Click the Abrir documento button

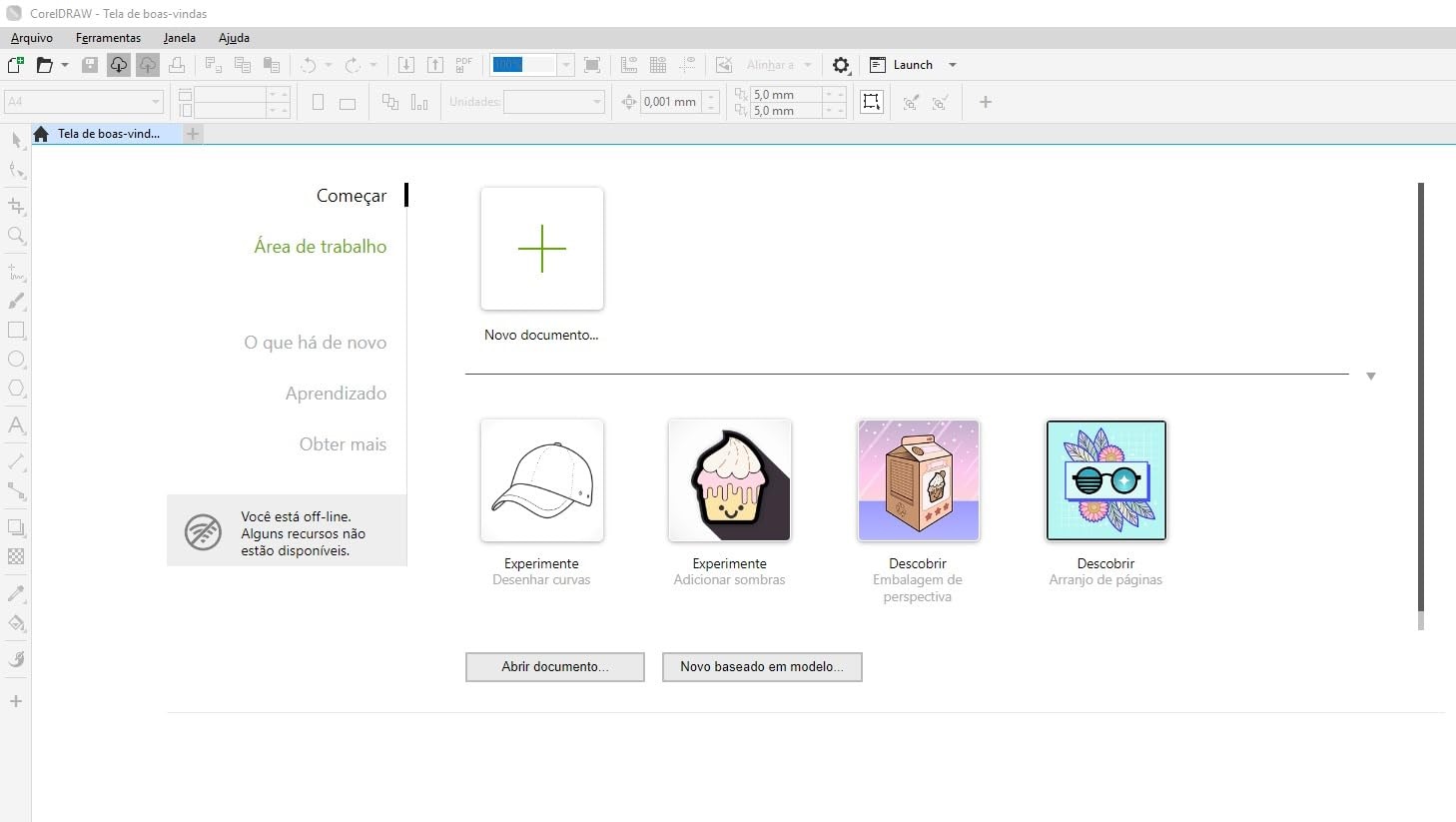tap(554, 667)
